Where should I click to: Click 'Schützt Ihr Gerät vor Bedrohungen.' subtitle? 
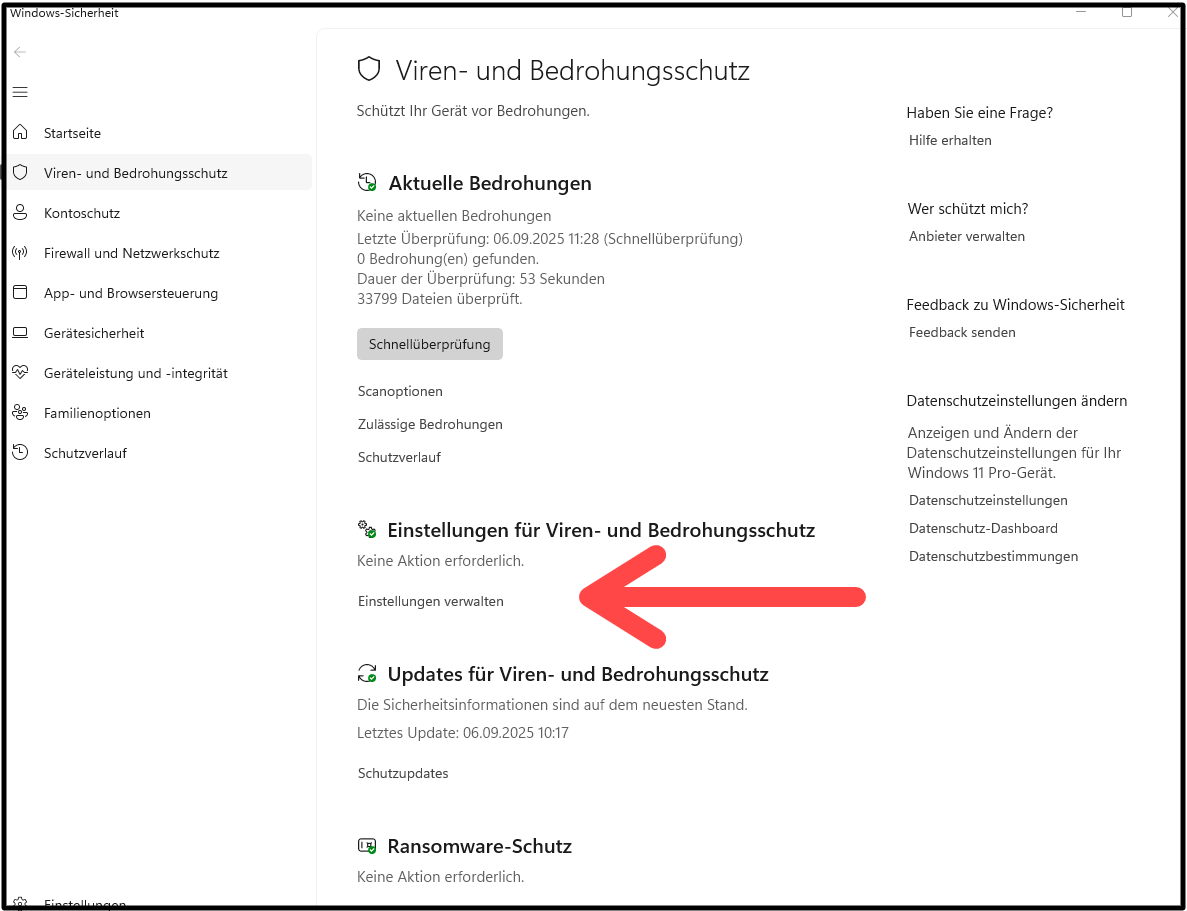(473, 111)
